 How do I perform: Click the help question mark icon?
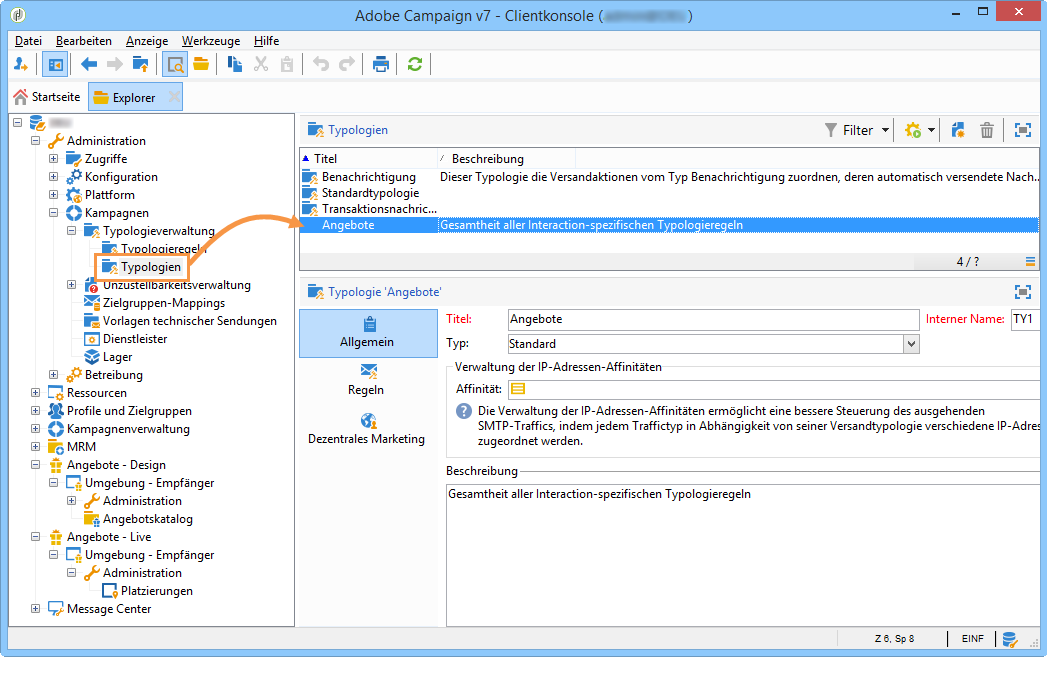463,411
